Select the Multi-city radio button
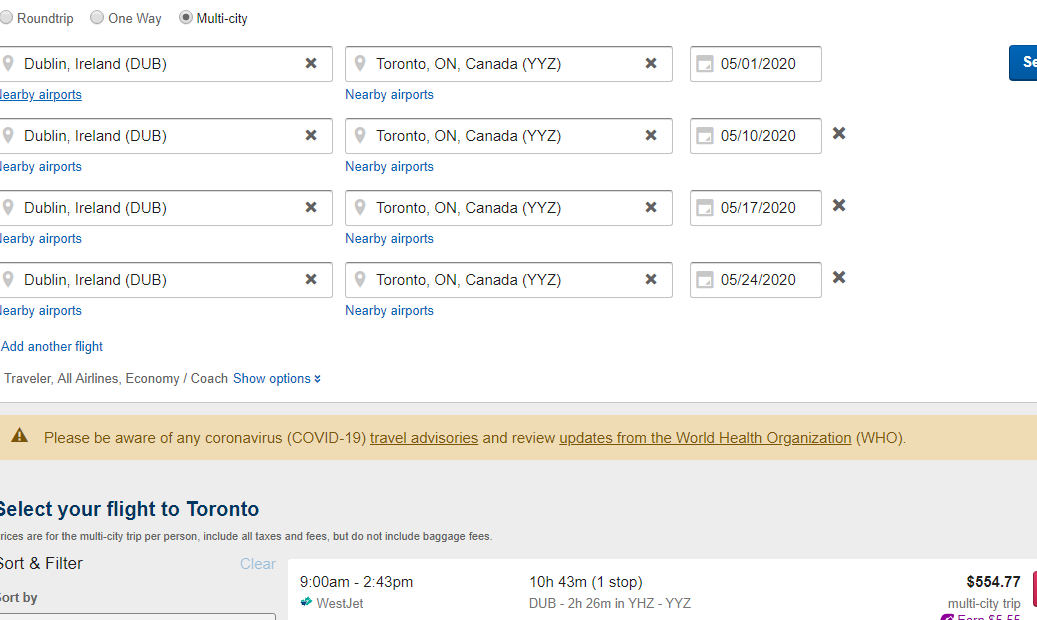The image size is (1037, 620). [186, 18]
